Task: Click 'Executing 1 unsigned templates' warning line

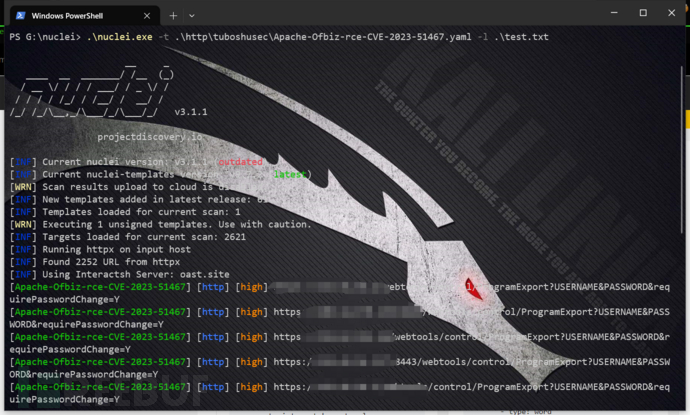Action: point(161,224)
